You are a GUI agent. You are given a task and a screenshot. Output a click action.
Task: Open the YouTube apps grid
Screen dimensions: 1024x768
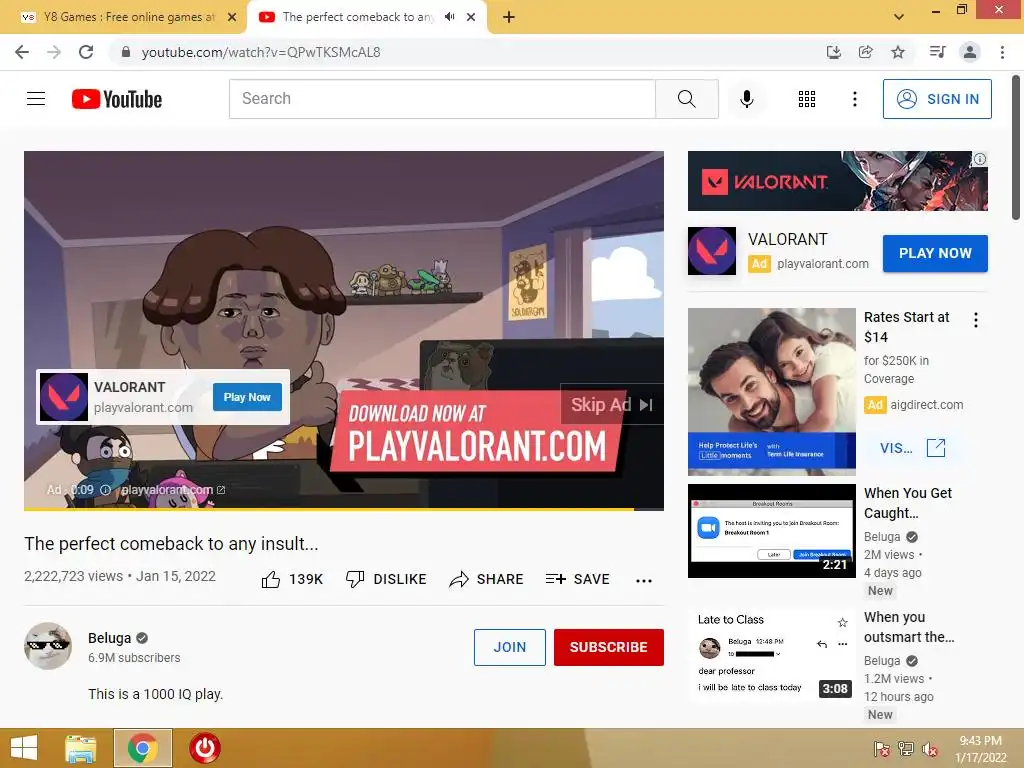pyautogui.click(x=807, y=99)
